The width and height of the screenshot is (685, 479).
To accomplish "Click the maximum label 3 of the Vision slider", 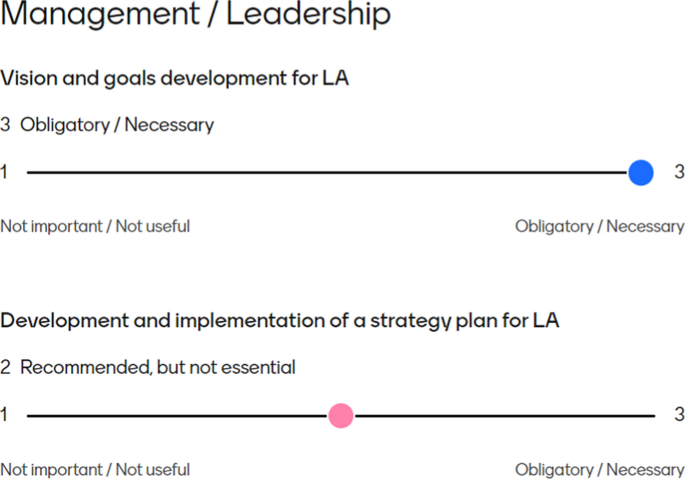I will [x=679, y=173].
